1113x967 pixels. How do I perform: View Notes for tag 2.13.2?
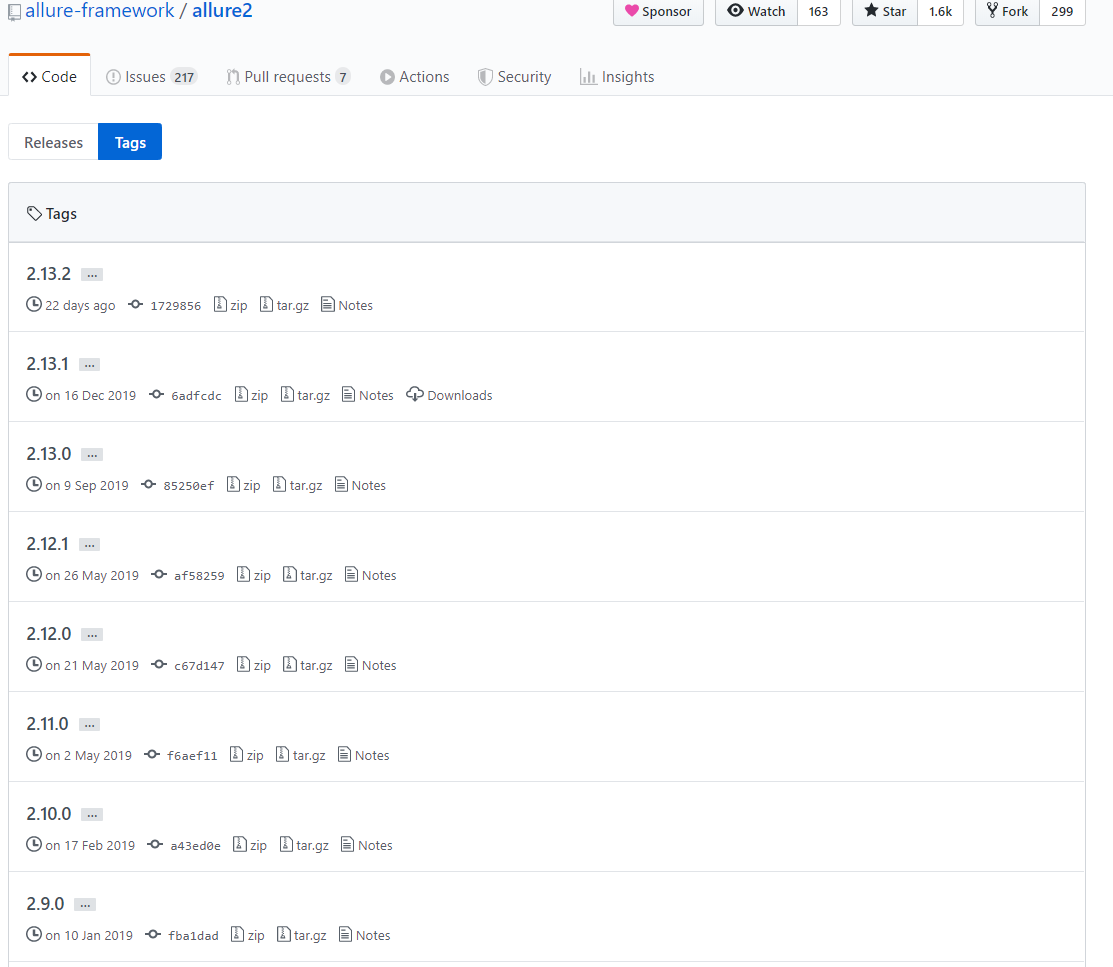point(347,305)
